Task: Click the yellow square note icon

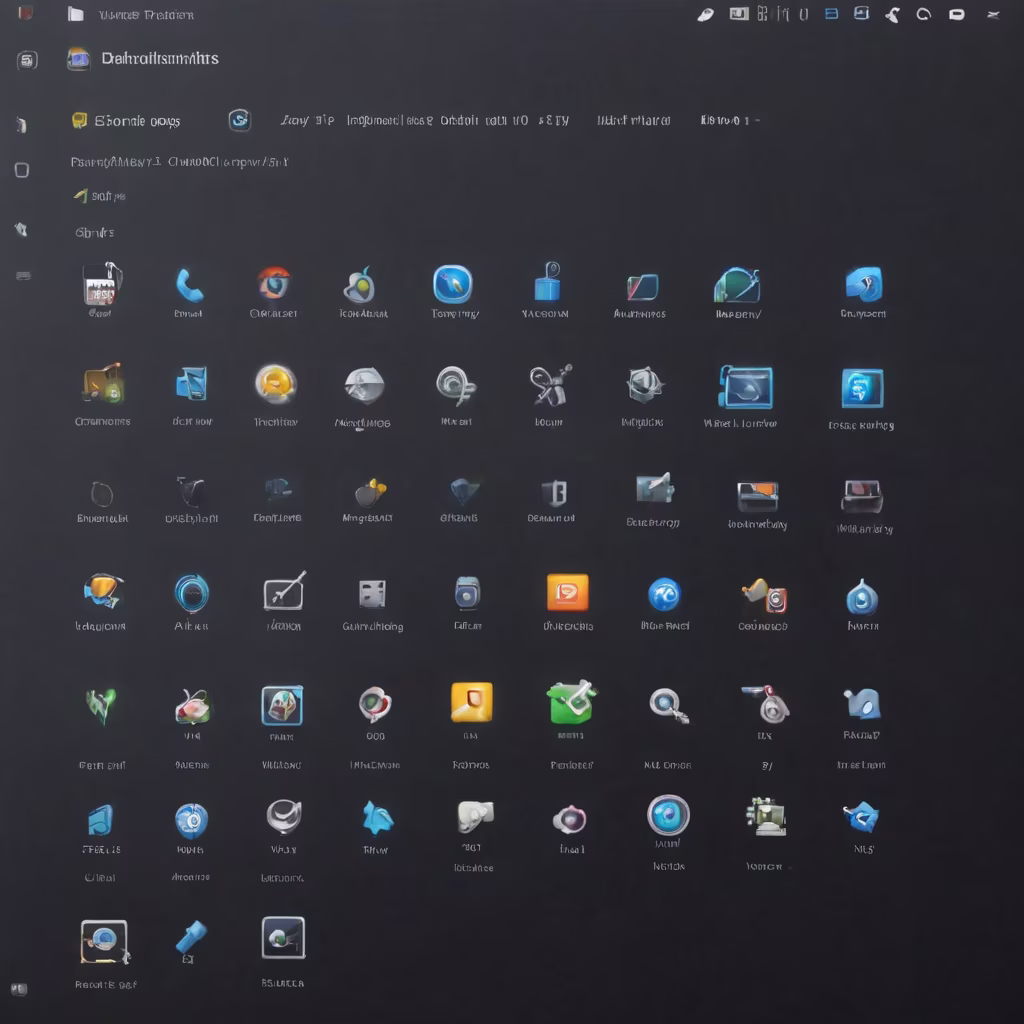Action: coord(471,702)
